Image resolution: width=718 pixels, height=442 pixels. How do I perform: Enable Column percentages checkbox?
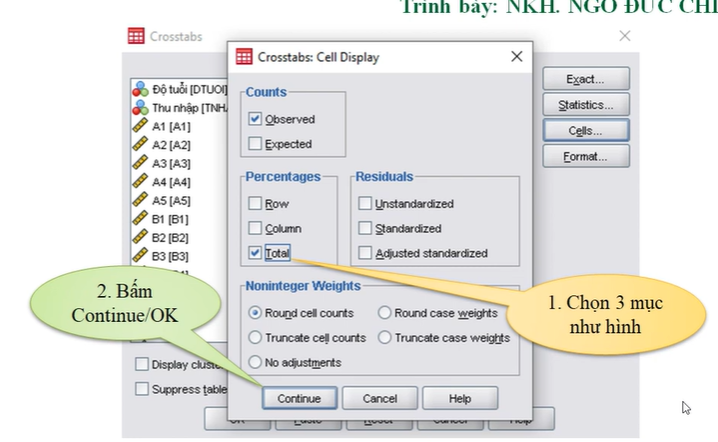click(255, 228)
